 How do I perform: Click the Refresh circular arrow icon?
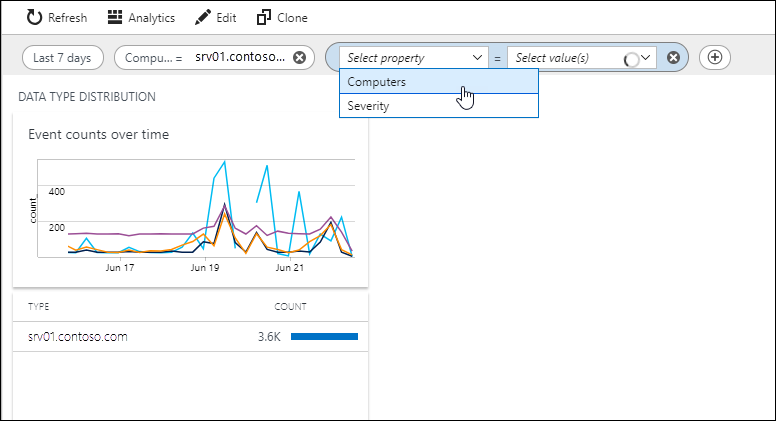pyautogui.click(x=34, y=17)
